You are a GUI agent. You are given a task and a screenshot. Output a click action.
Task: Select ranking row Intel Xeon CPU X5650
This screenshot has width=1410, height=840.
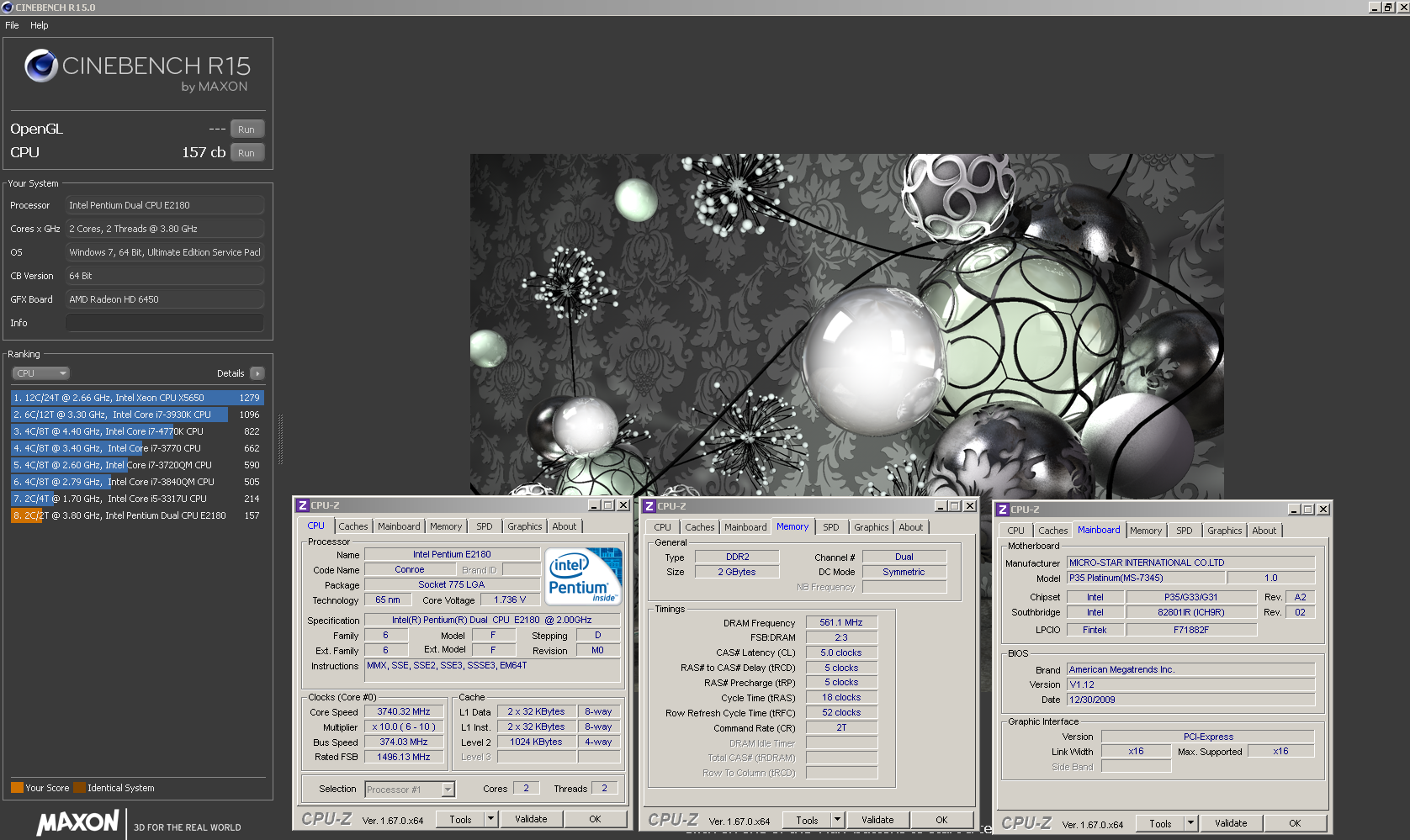tap(137, 398)
